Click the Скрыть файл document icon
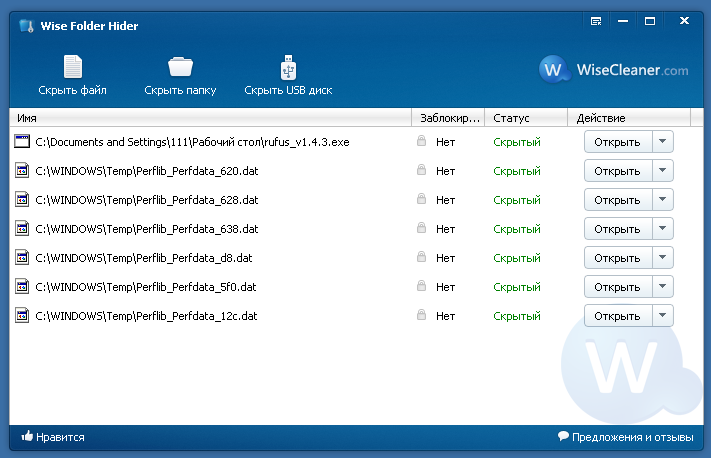Image resolution: width=711 pixels, height=458 pixels. [73, 67]
